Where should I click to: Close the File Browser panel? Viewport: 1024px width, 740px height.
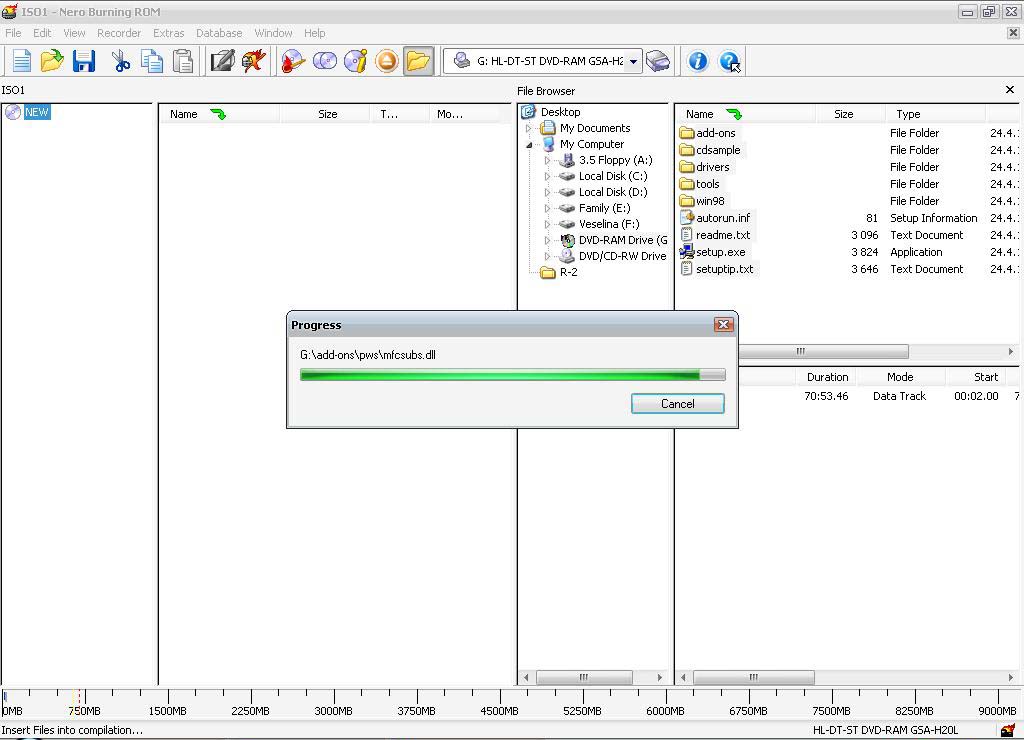coord(1010,90)
